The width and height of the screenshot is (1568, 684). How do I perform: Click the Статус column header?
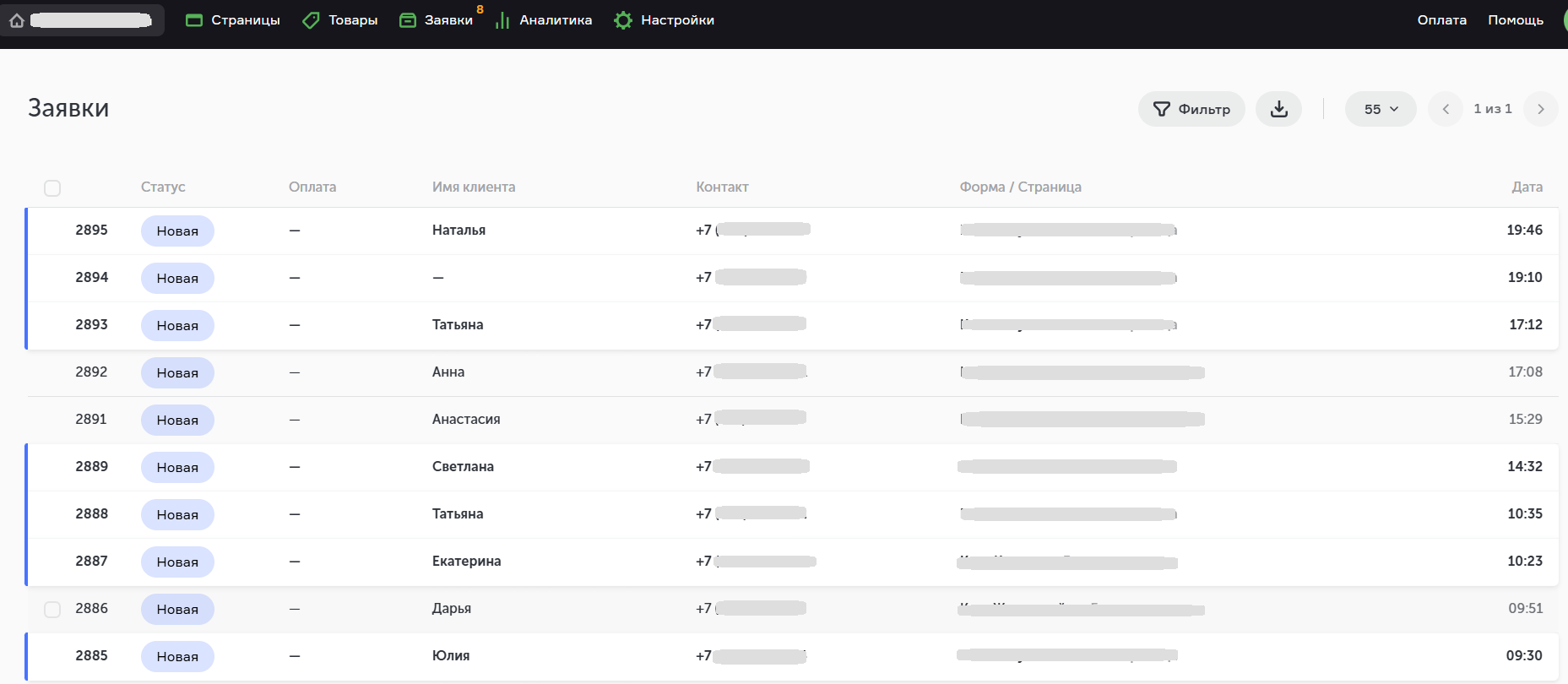point(163,187)
